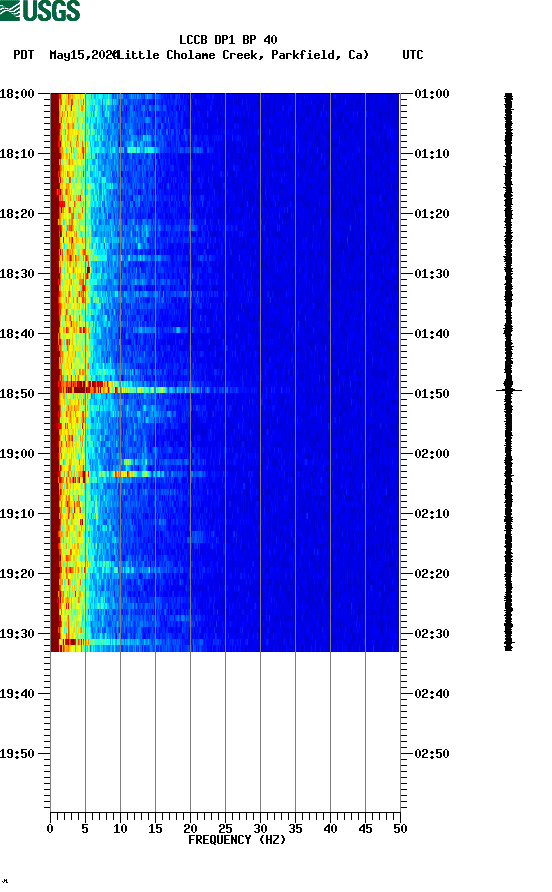Screen dimensions: 552x892
Task: Click the '18:10' PDT time label
Action: (x=18, y=154)
